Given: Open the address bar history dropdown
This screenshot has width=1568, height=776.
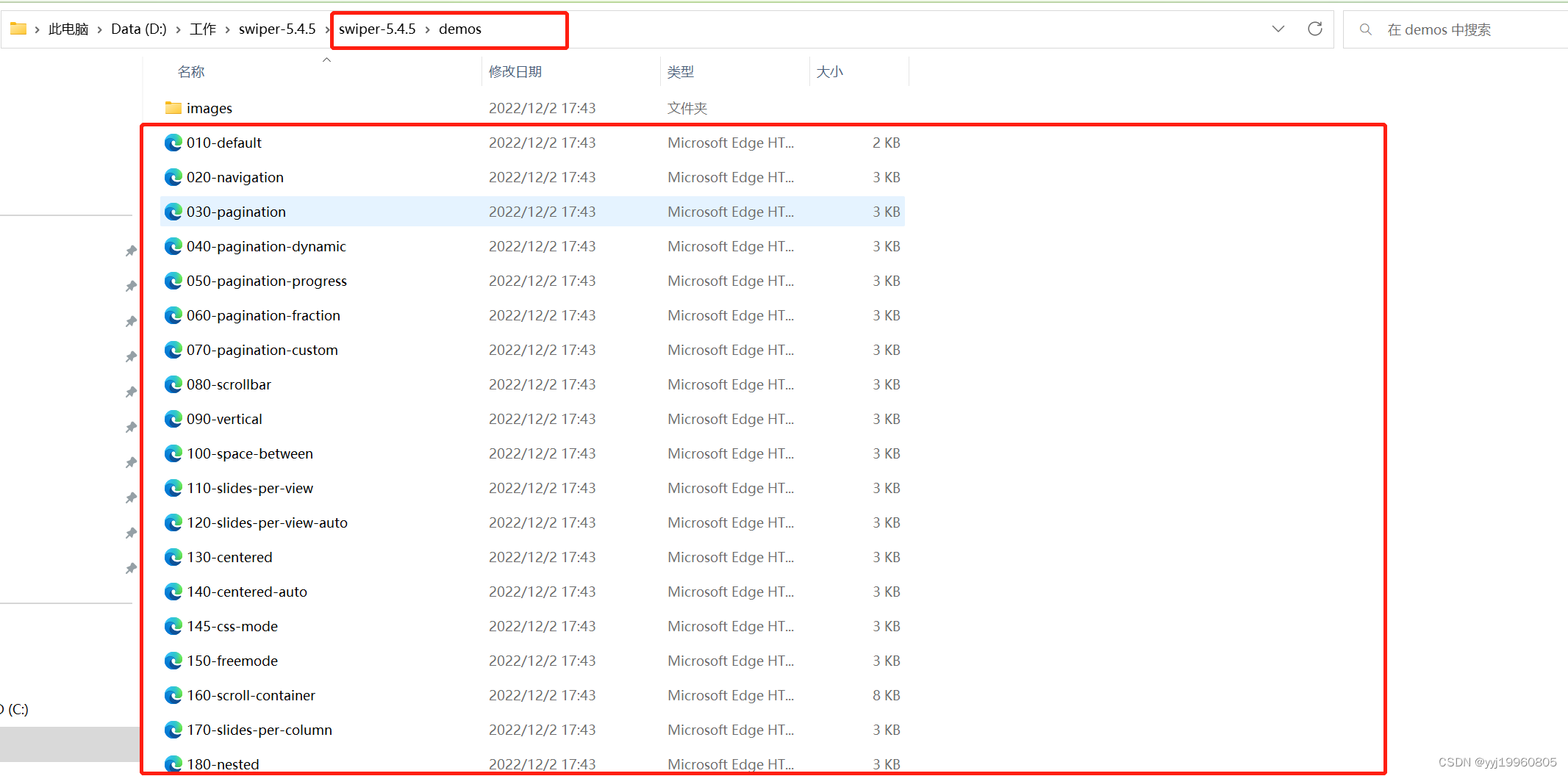Looking at the screenshot, I should coord(1278,29).
